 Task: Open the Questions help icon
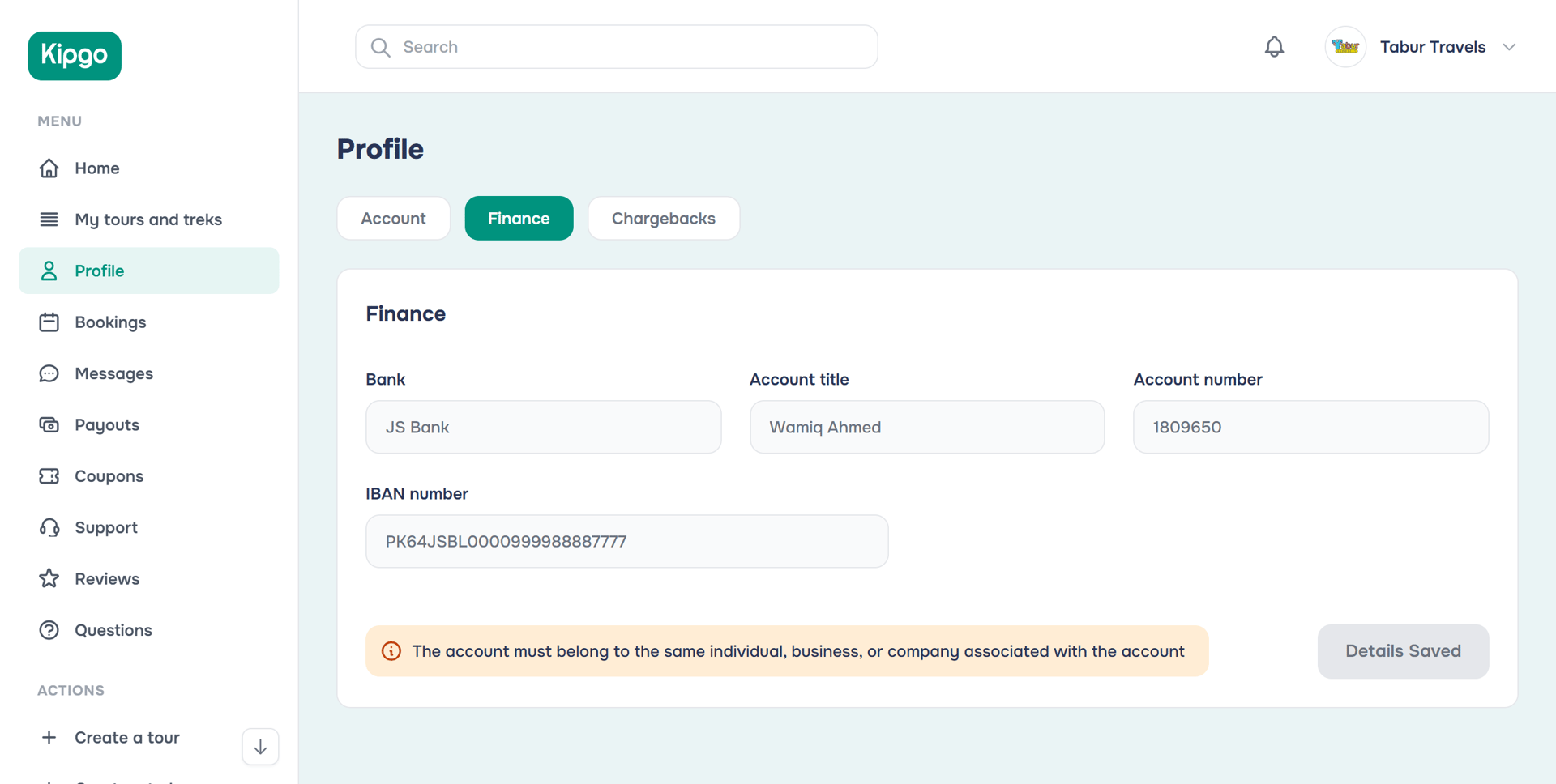pos(49,630)
